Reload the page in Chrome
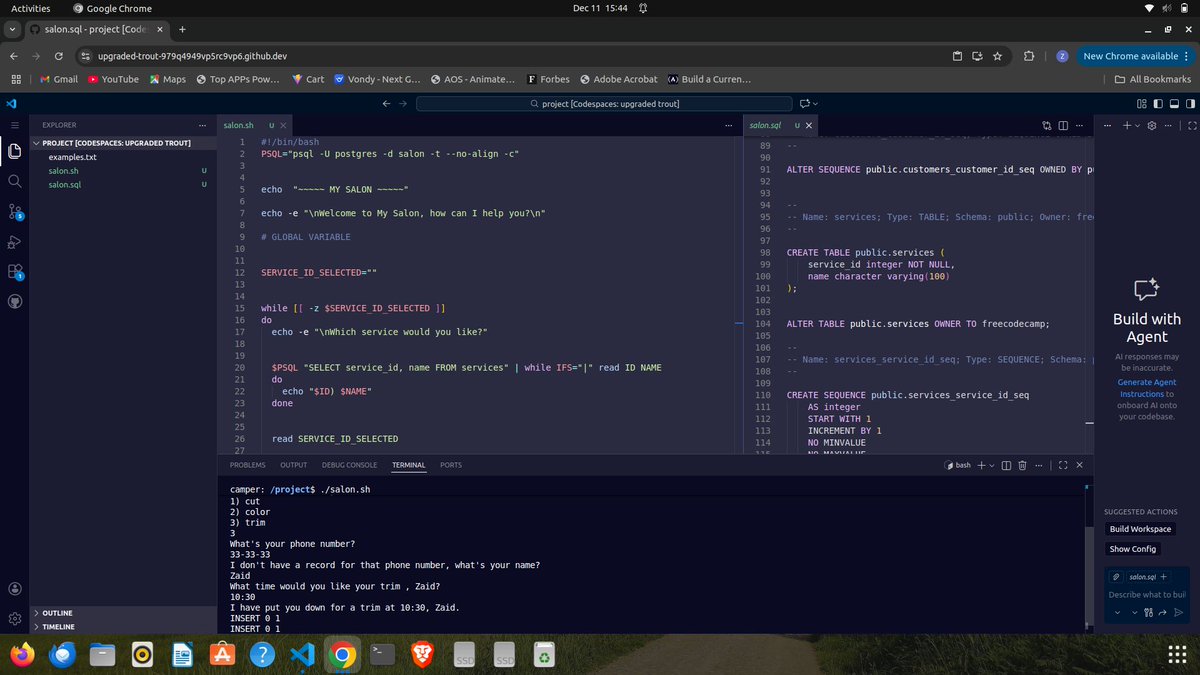 59,56
